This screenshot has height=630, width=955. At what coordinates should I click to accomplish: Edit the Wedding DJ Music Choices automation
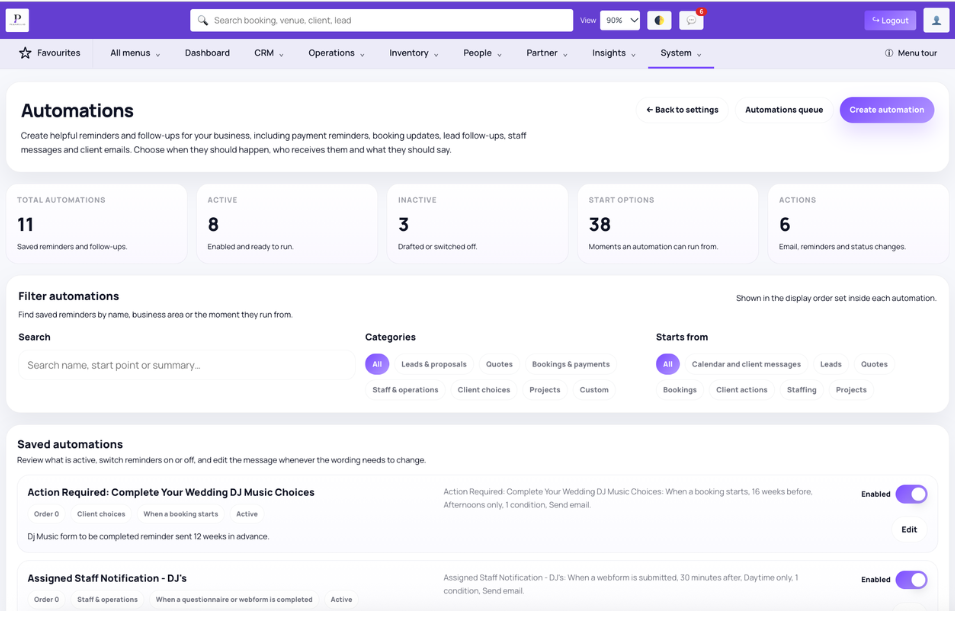point(909,529)
